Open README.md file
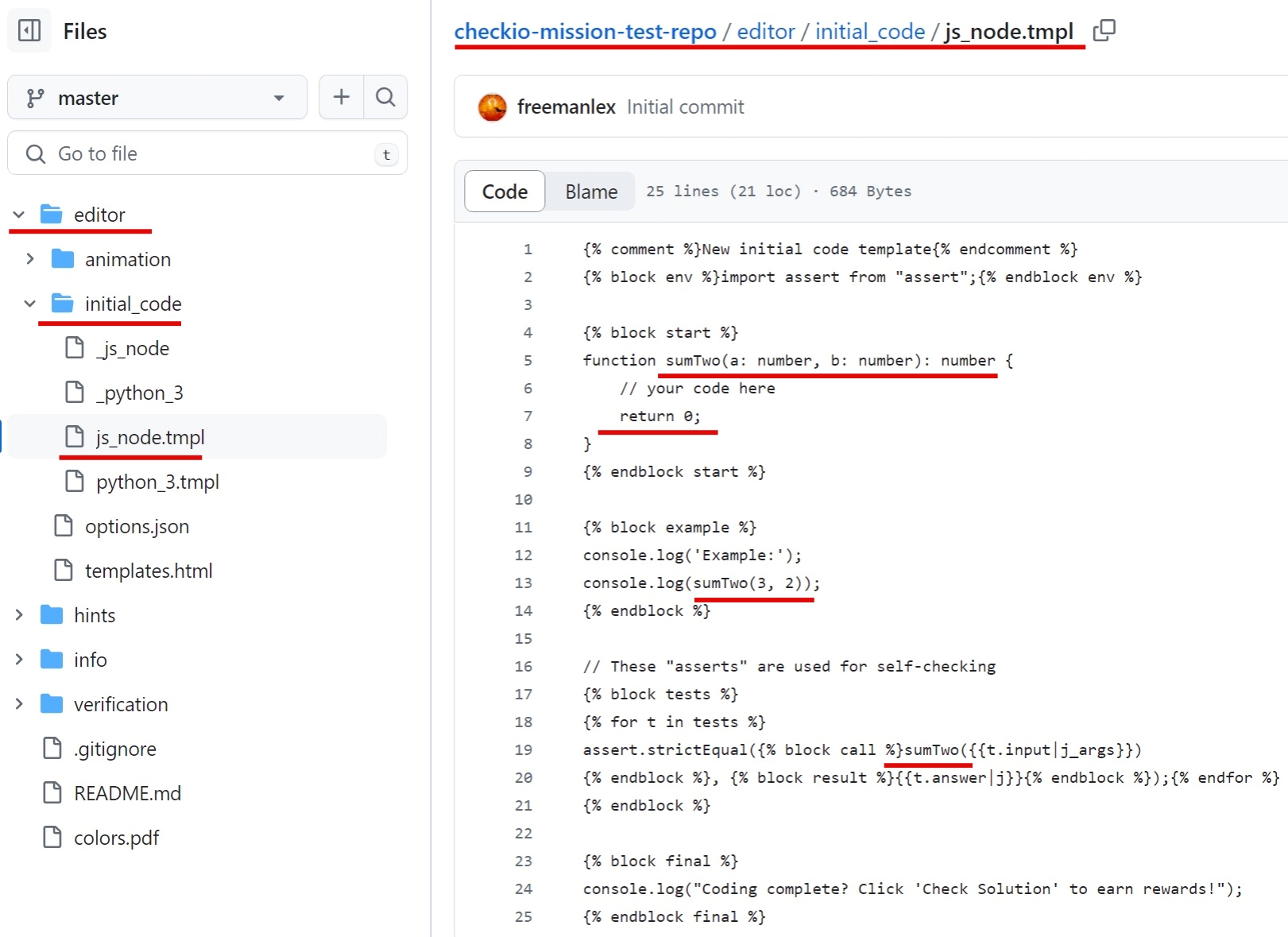Image resolution: width=1288 pixels, height=937 pixels. [127, 793]
